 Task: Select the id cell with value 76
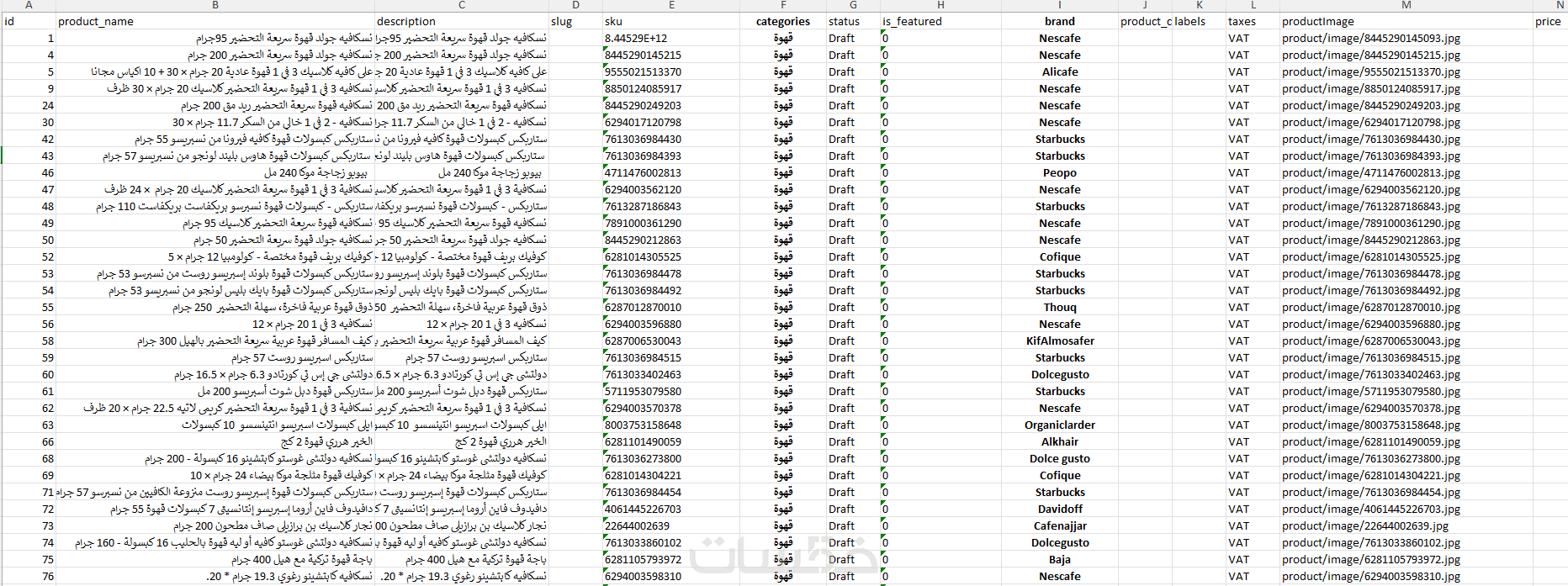[29, 576]
